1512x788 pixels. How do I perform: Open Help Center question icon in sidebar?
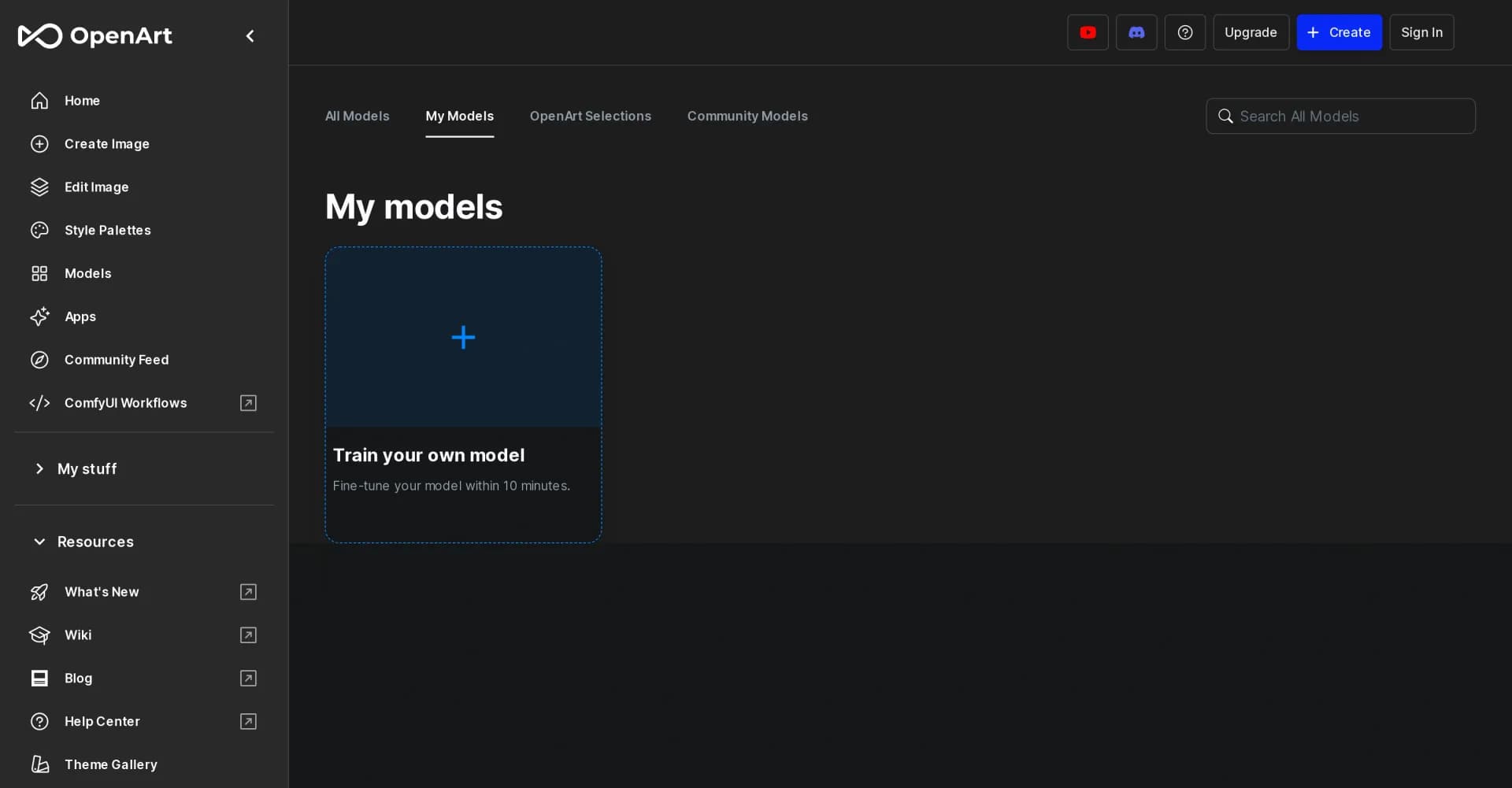tap(39, 721)
